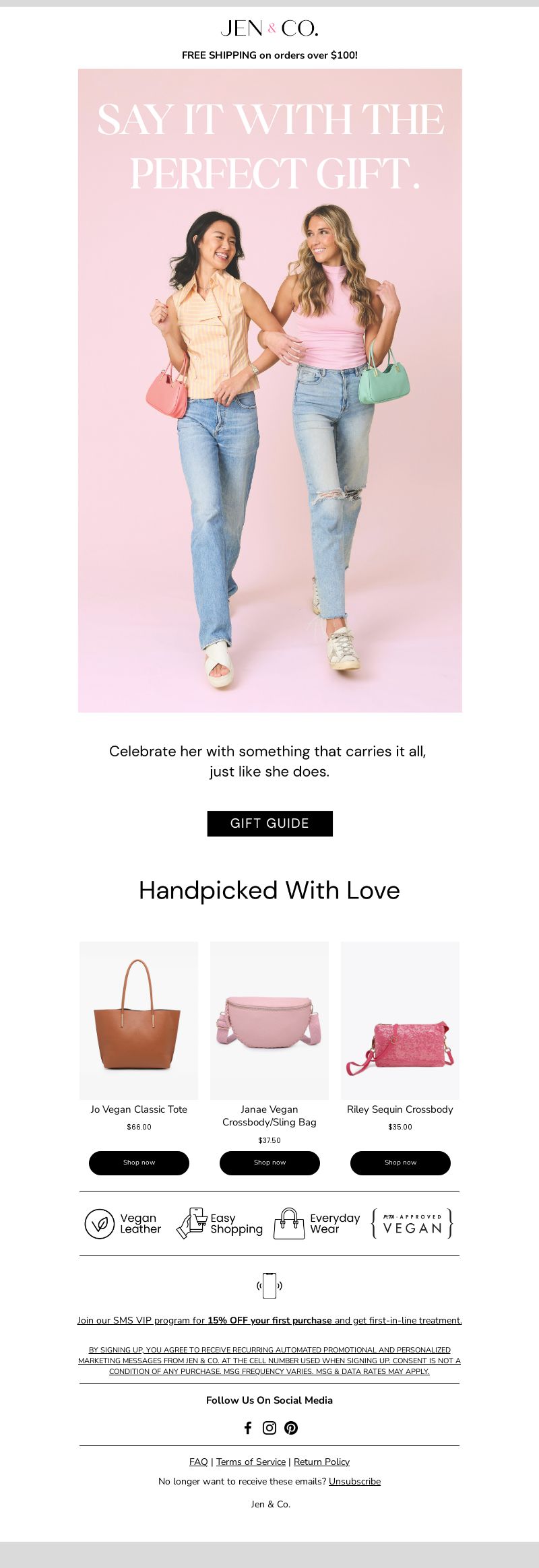Shop now for Jo Vegan Classic Tote
The height and width of the screenshot is (1568, 539).
click(139, 1163)
